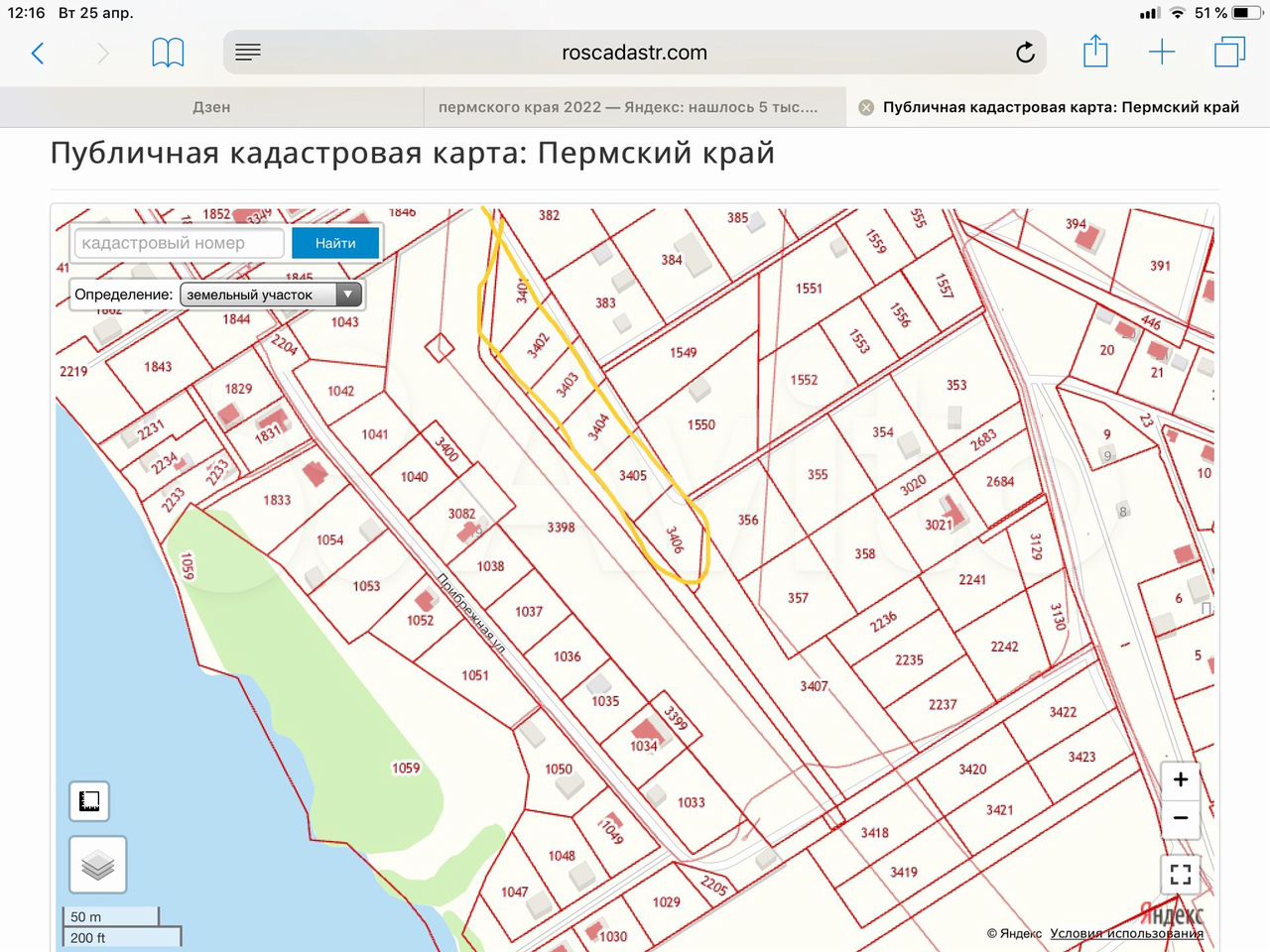Screen dimensions: 1270x952
Task: Open the Share sheet icon
Action: pyautogui.click(x=1095, y=53)
